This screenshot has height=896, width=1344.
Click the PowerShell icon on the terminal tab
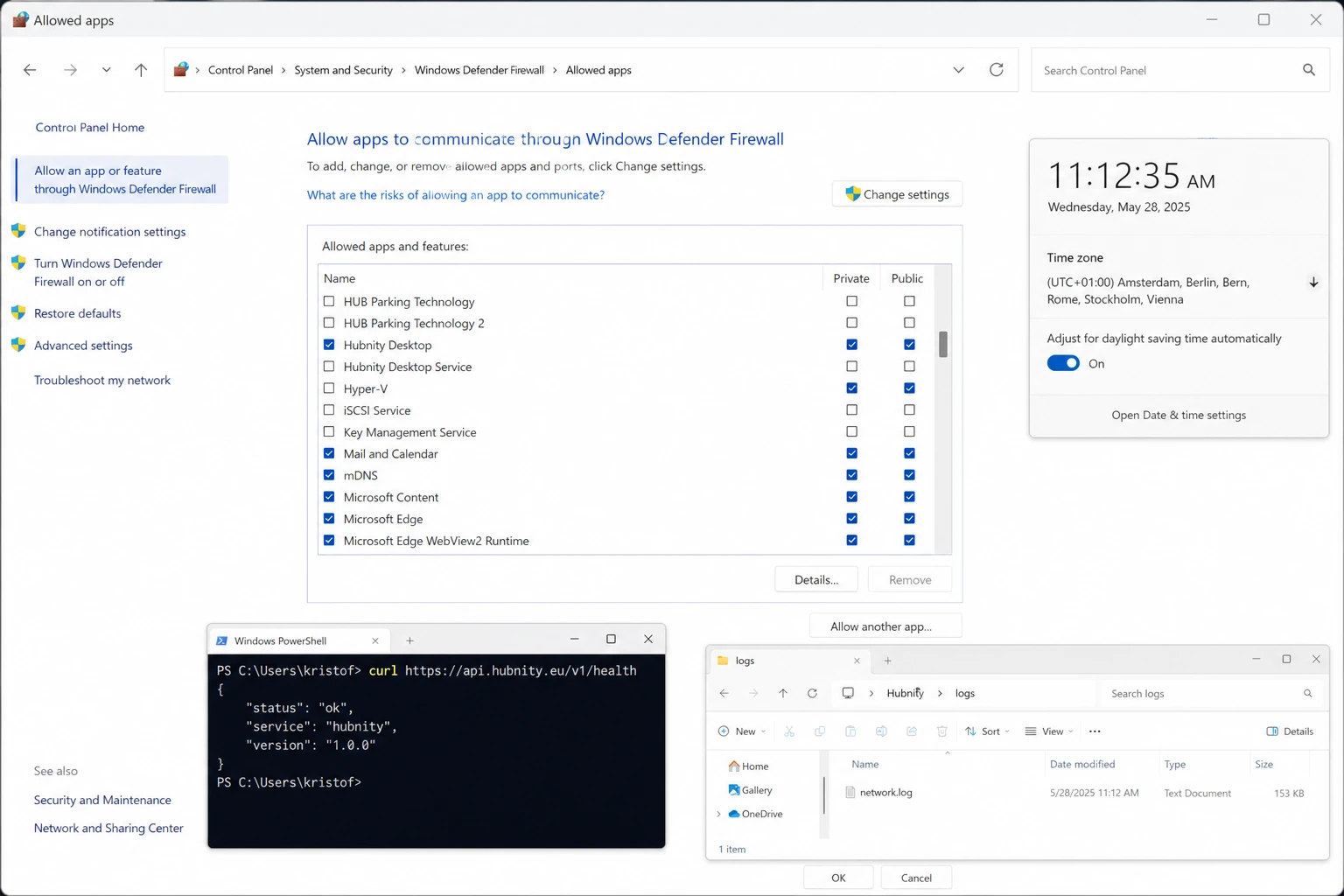(222, 640)
